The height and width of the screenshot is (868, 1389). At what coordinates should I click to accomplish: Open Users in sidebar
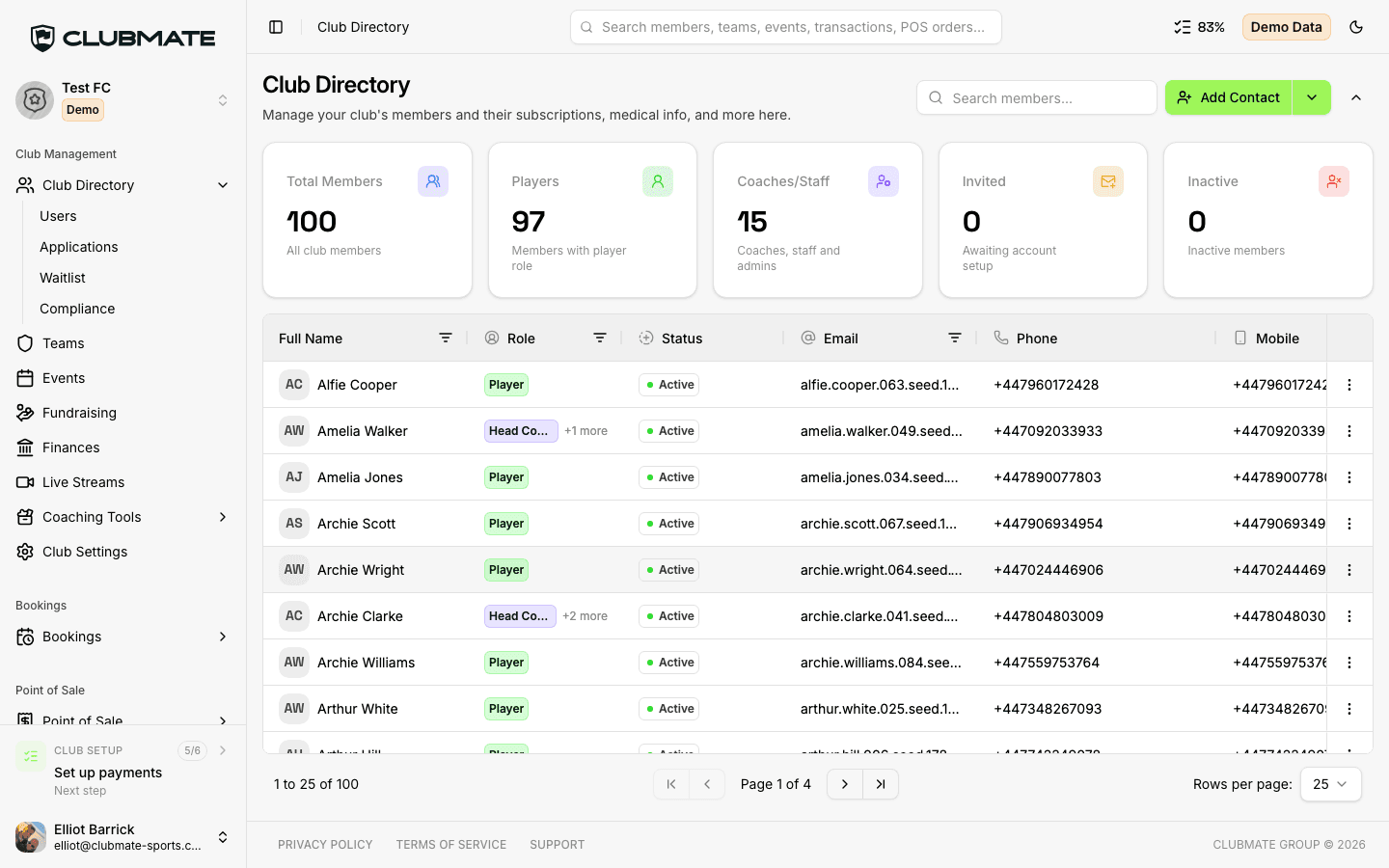click(58, 216)
